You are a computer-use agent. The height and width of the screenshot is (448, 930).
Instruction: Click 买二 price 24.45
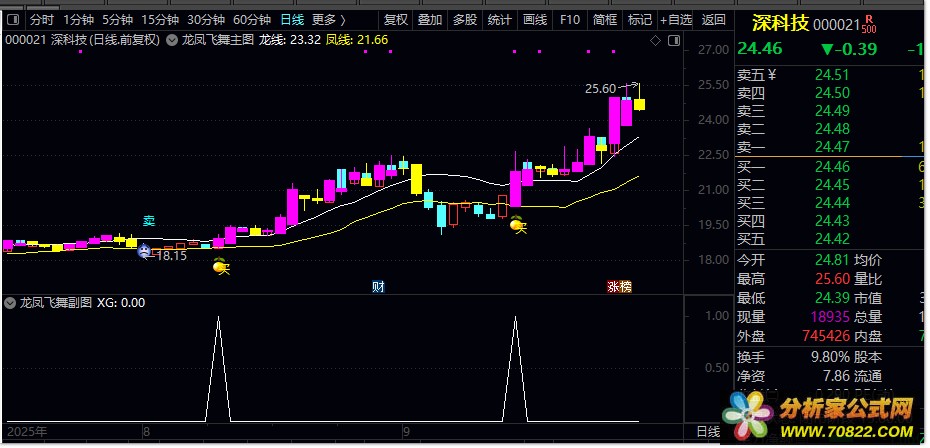click(x=832, y=185)
